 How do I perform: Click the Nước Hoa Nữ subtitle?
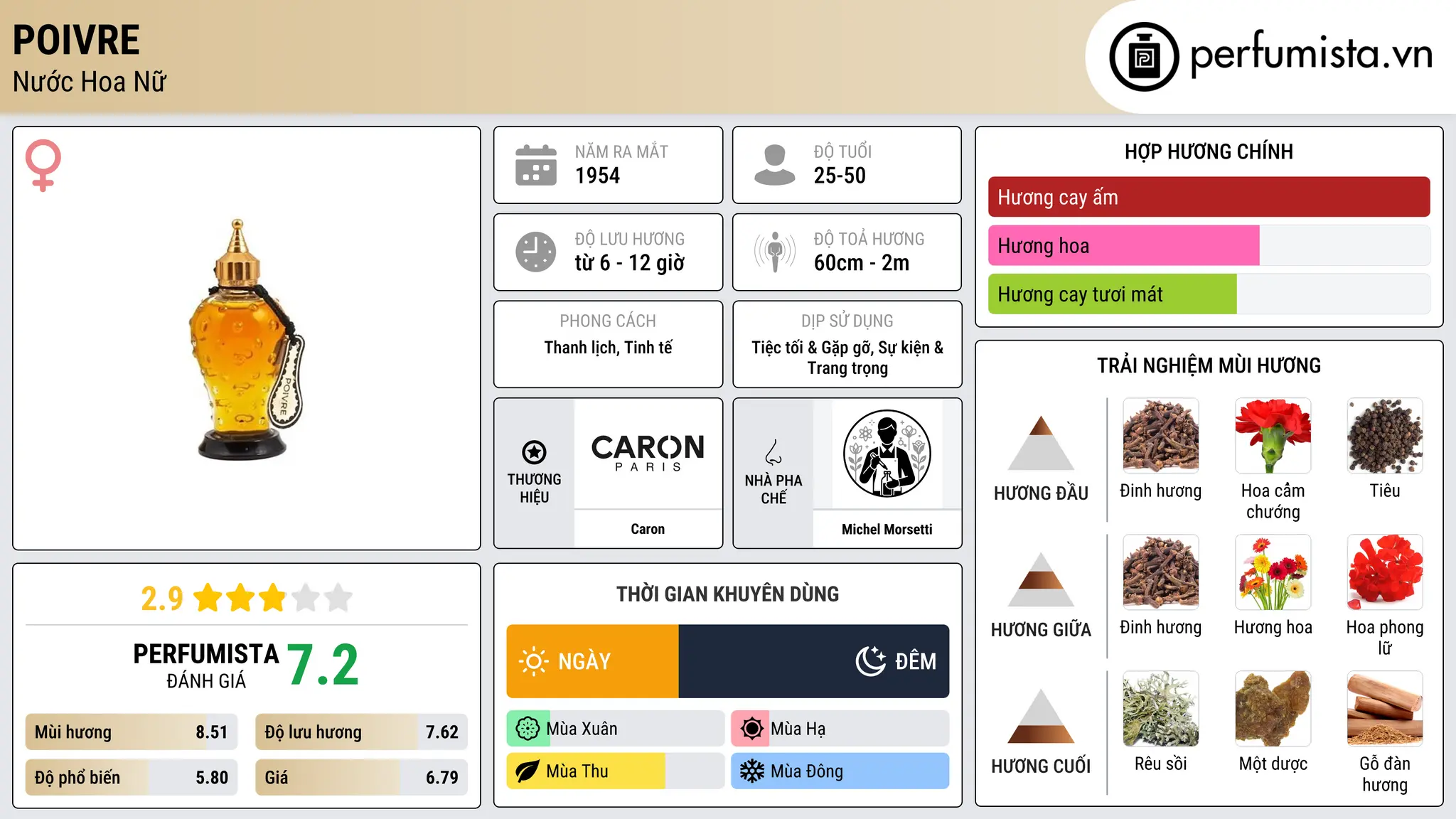pyautogui.click(x=90, y=82)
